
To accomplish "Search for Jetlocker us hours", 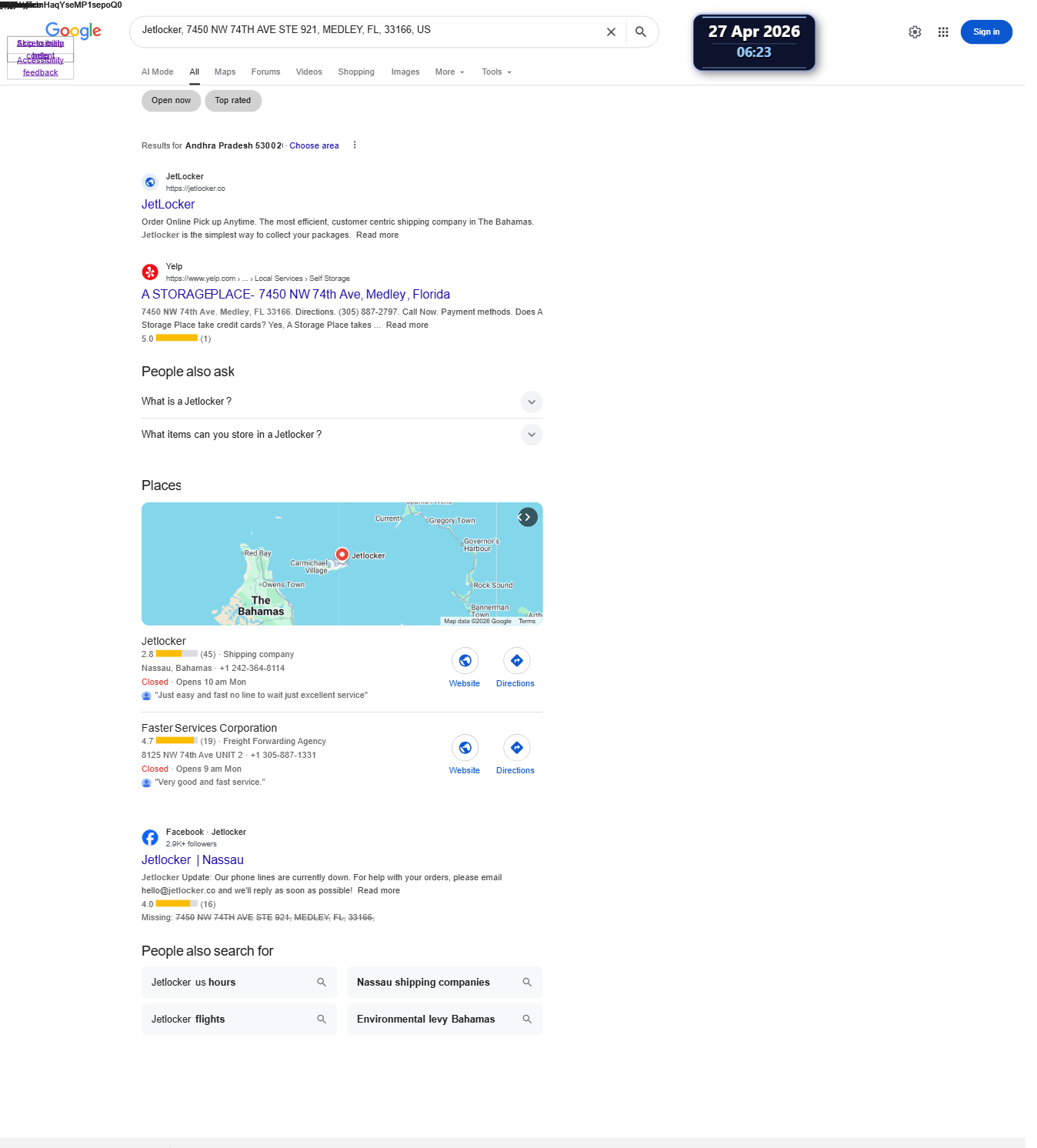I will coord(239,983).
